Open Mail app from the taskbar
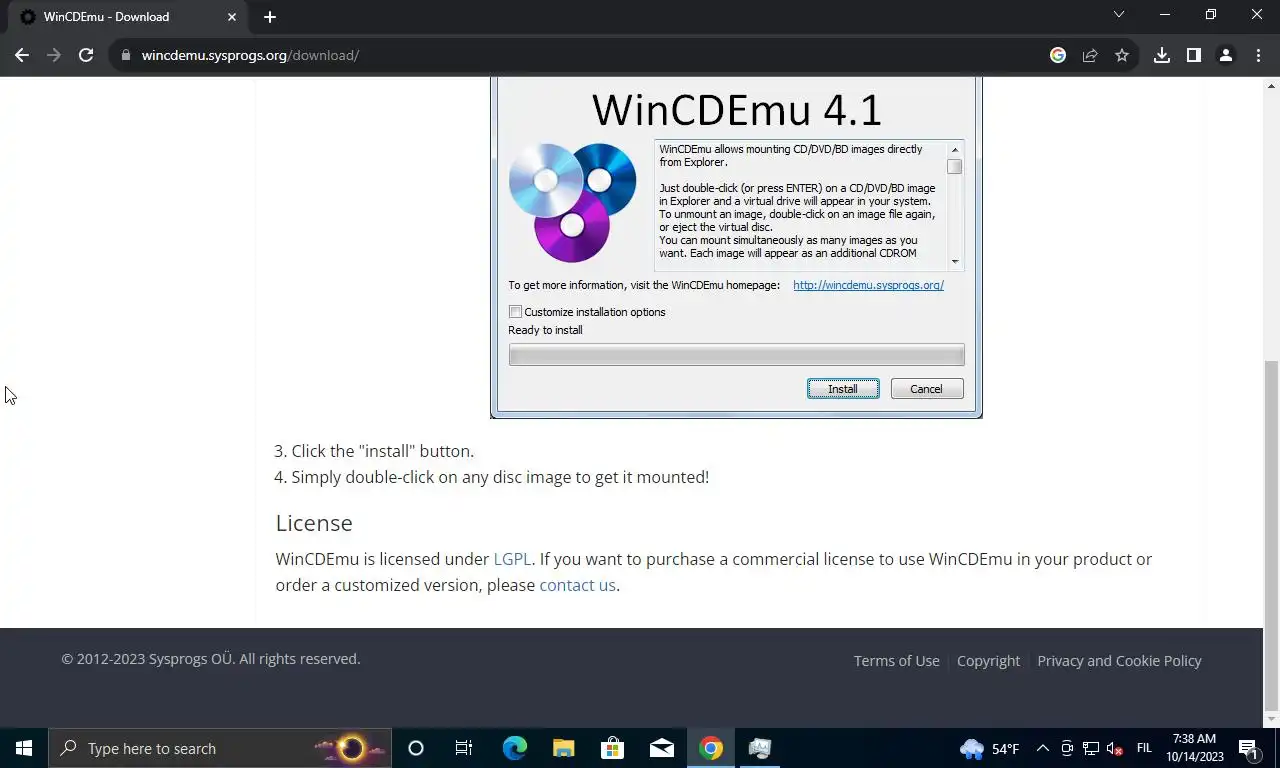The image size is (1280, 768). coord(661,748)
